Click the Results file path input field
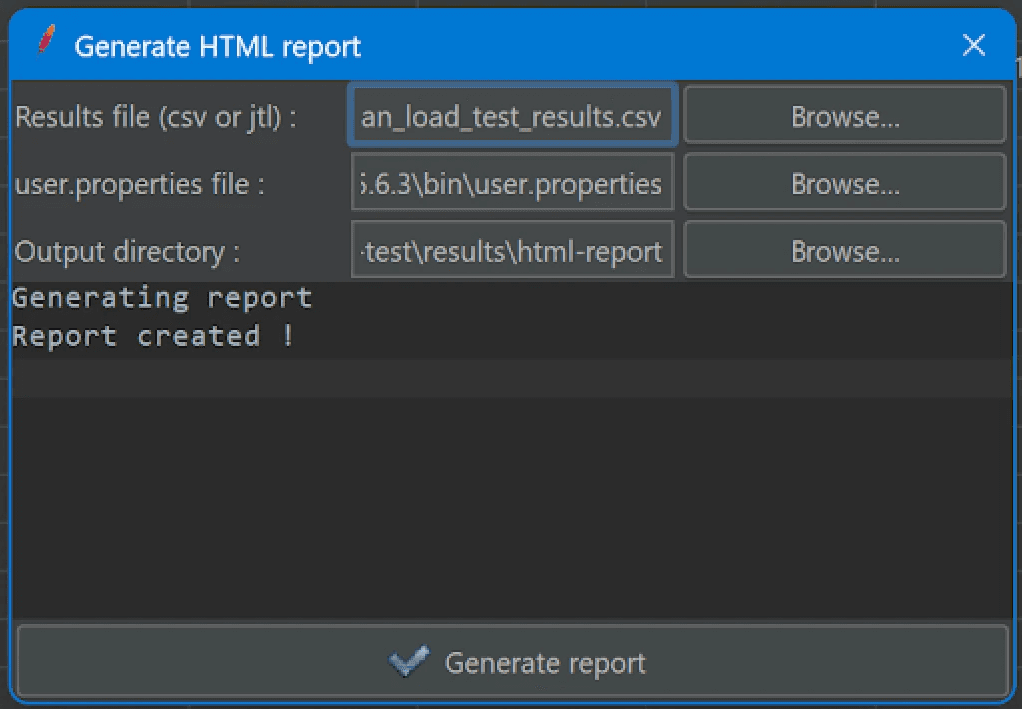Viewport: 1022px width, 709px height. [513, 115]
